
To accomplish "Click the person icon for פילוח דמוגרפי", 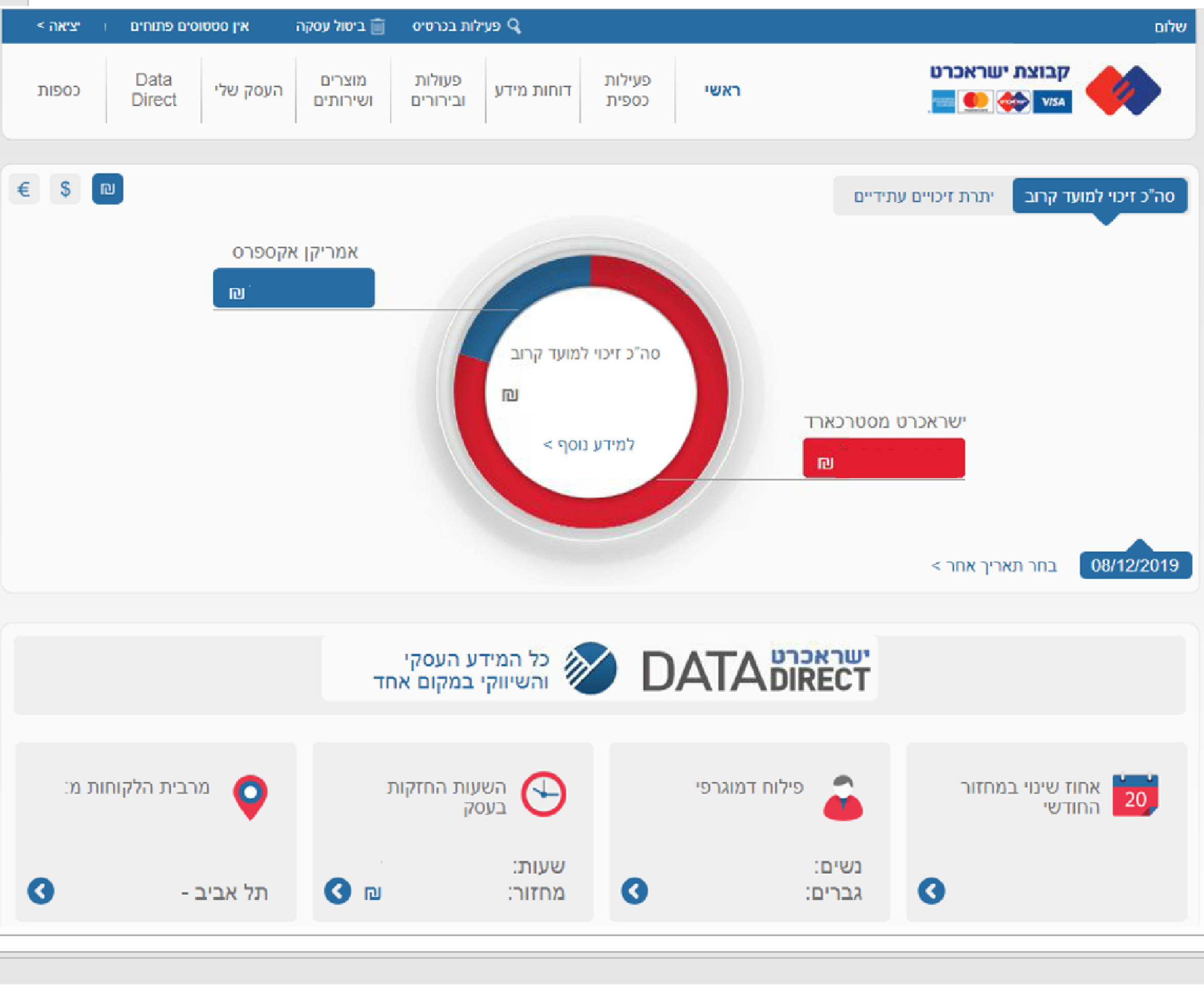I will pos(842,797).
